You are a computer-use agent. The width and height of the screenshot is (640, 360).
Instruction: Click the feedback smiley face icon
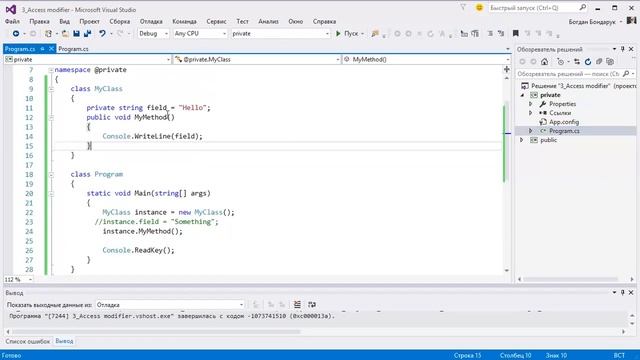coord(479,8)
